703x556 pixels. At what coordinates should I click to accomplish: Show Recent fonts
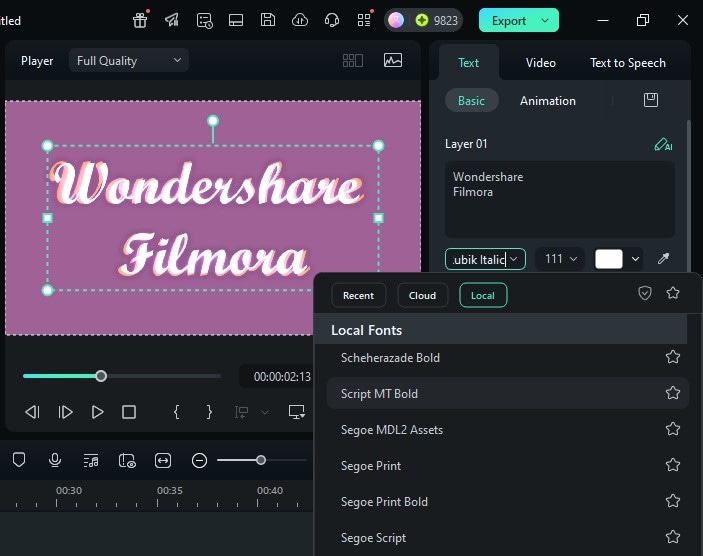pos(358,295)
